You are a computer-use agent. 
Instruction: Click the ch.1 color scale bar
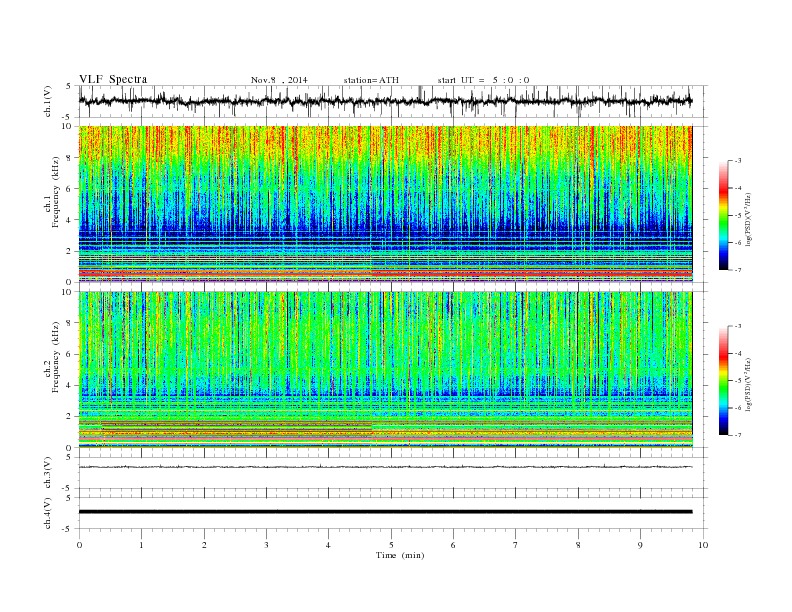point(724,215)
